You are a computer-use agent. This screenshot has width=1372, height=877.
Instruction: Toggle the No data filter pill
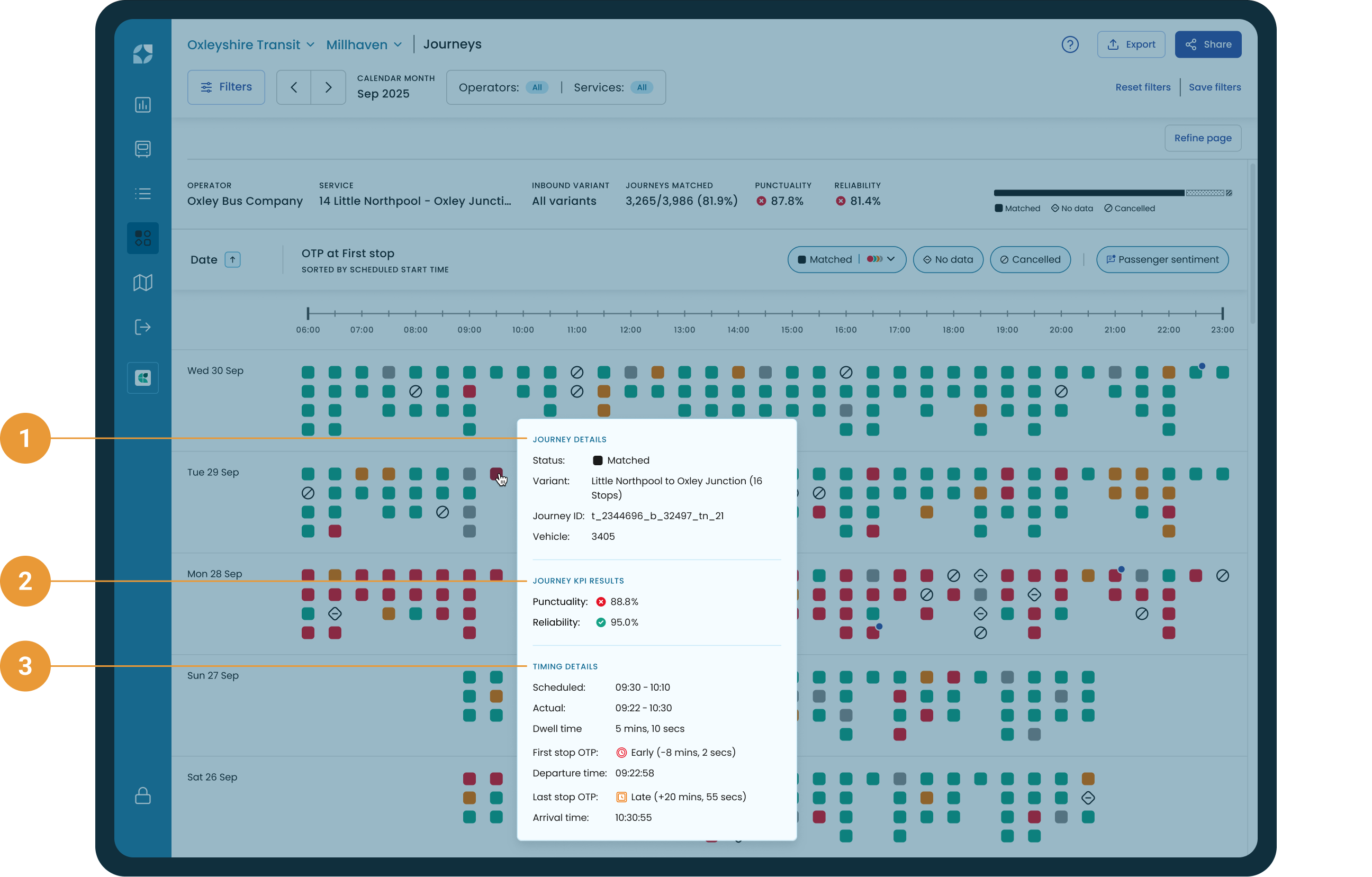pos(947,260)
